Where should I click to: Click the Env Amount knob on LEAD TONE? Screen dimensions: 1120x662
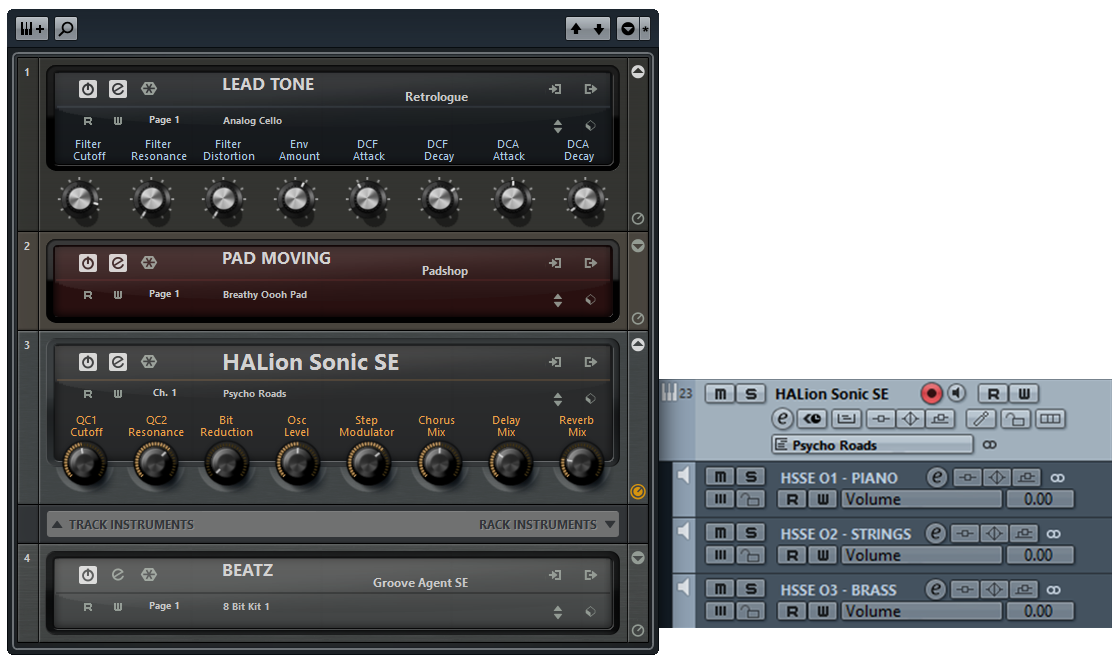point(296,199)
